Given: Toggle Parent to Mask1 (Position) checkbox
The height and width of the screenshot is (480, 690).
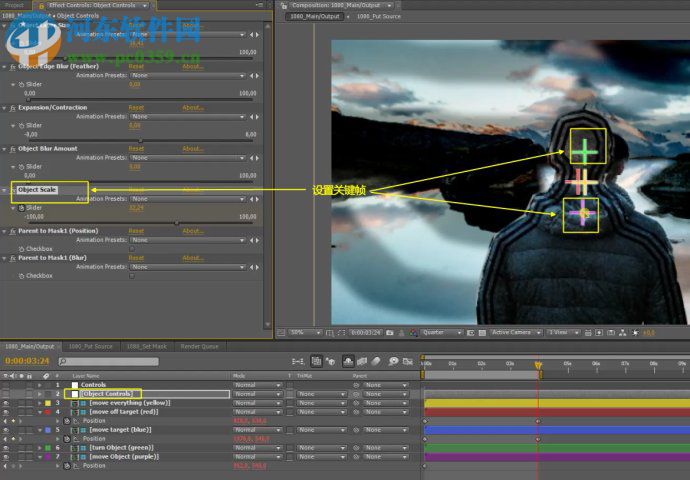Looking at the screenshot, I should tap(132, 249).
